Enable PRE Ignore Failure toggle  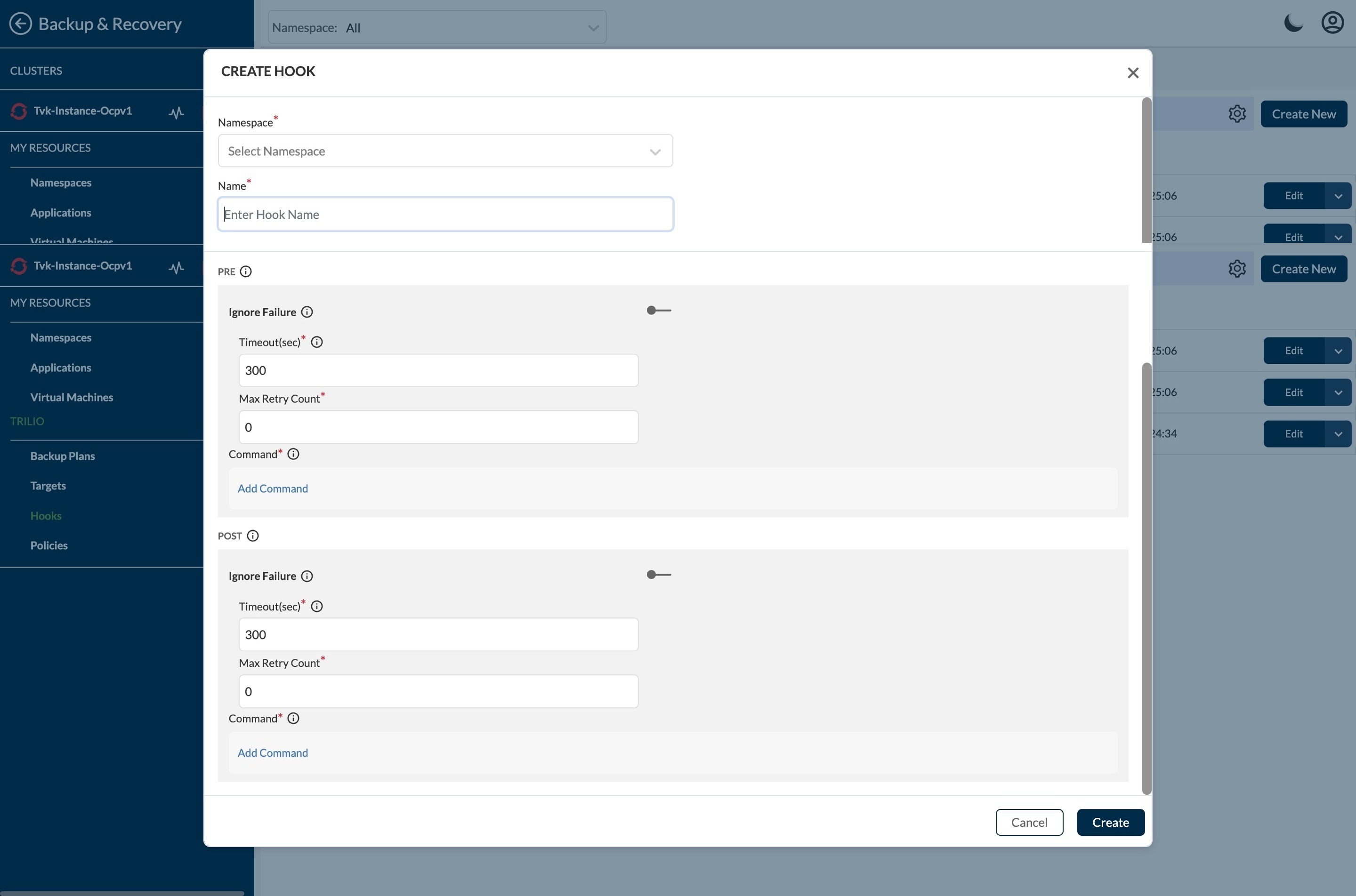pyautogui.click(x=659, y=311)
